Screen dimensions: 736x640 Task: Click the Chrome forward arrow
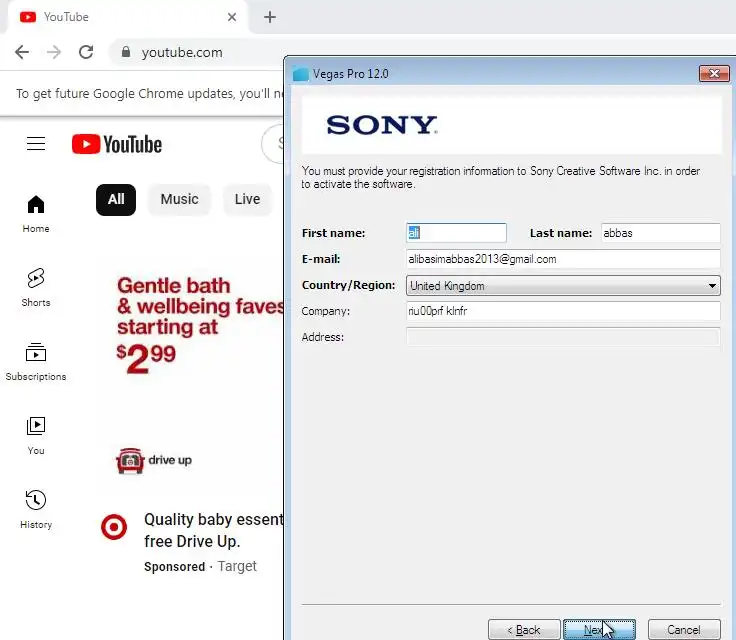point(54,52)
